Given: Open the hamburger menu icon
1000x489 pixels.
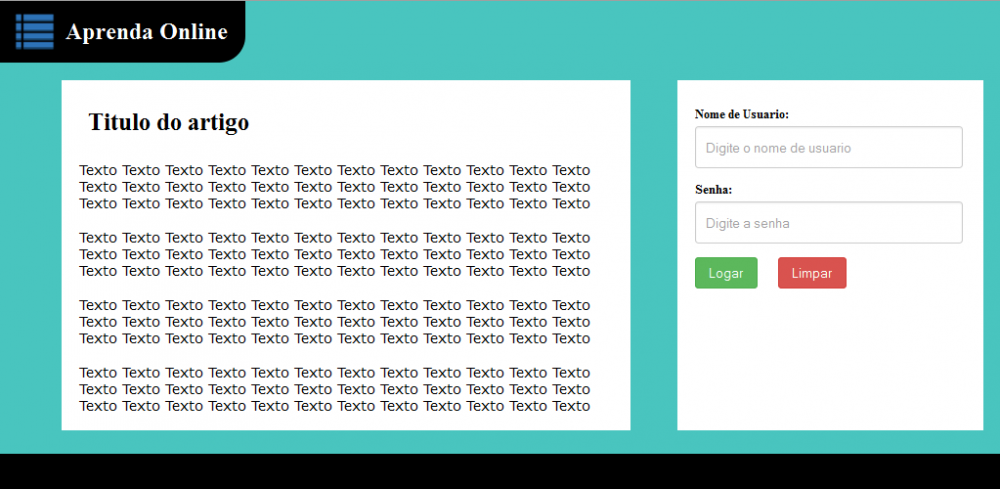Looking at the screenshot, I should tap(34, 32).
